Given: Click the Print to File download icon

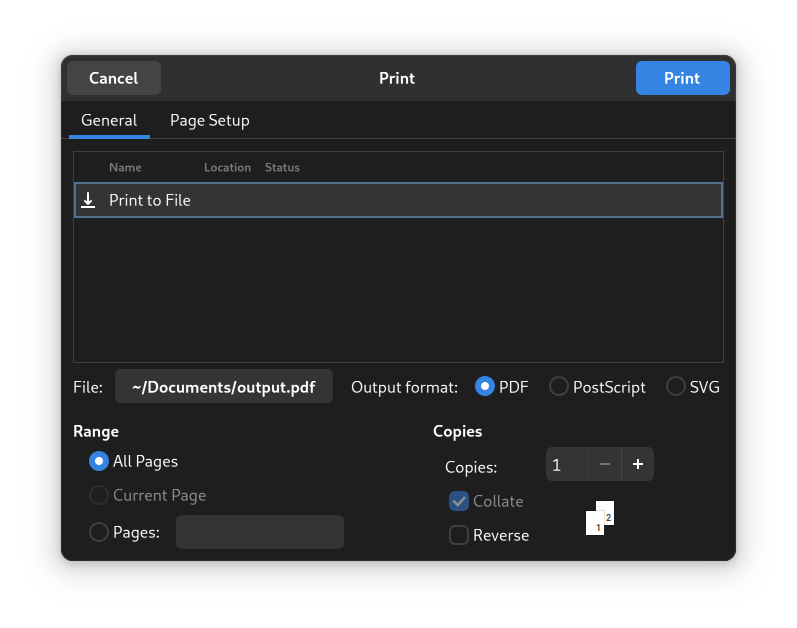Looking at the screenshot, I should tap(88, 200).
